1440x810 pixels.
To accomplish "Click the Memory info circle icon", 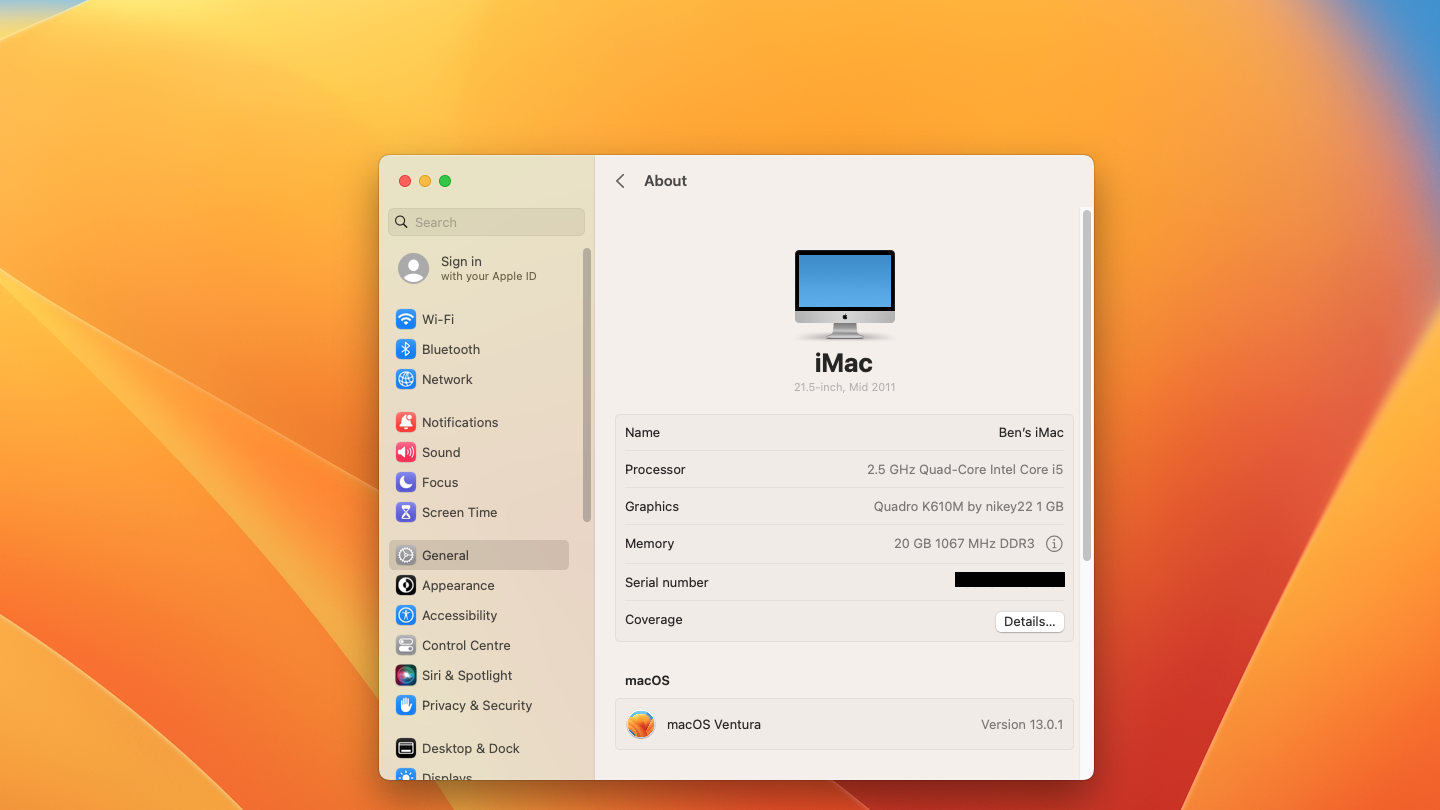I will click(x=1054, y=544).
